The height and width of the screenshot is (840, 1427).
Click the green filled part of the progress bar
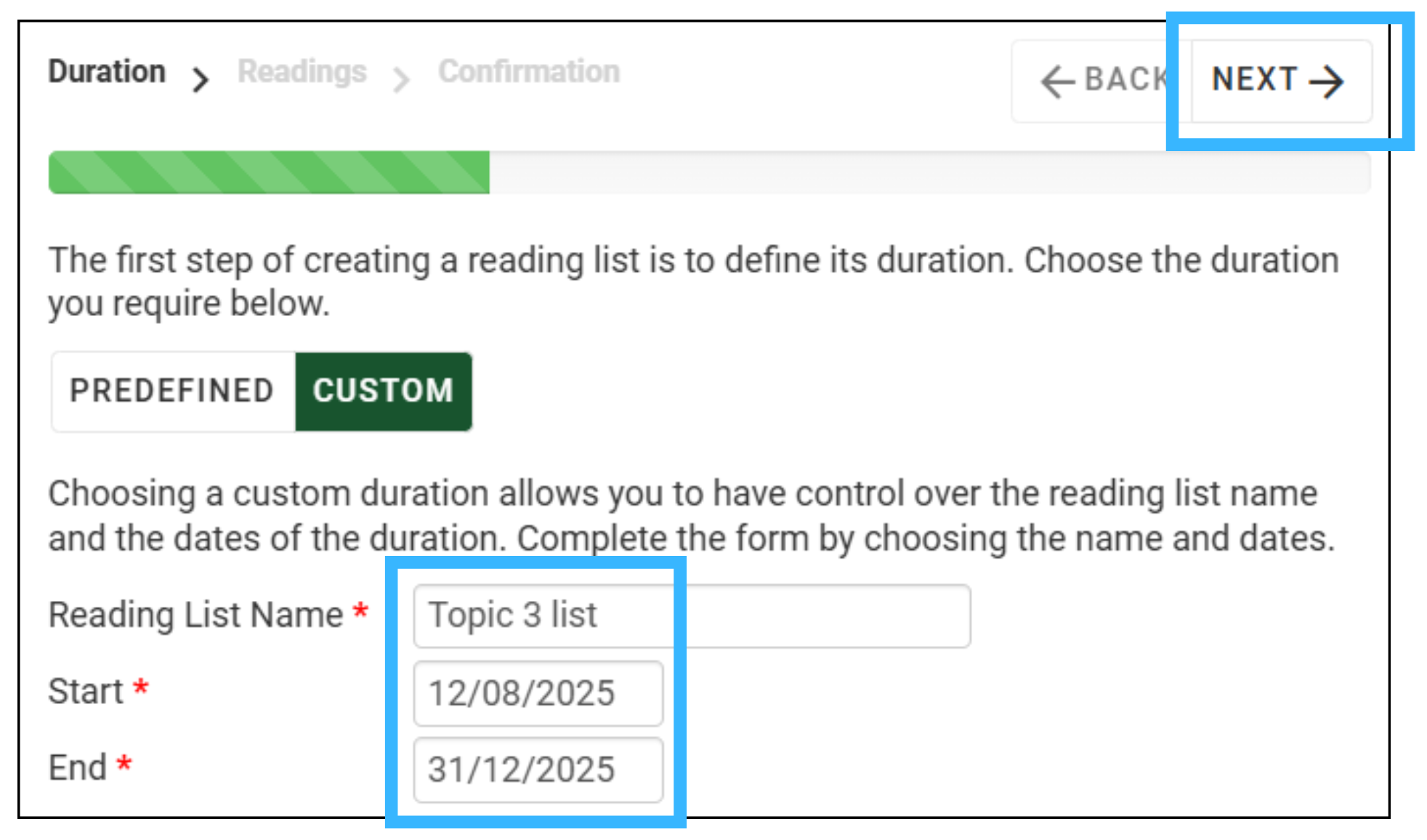coord(269,172)
